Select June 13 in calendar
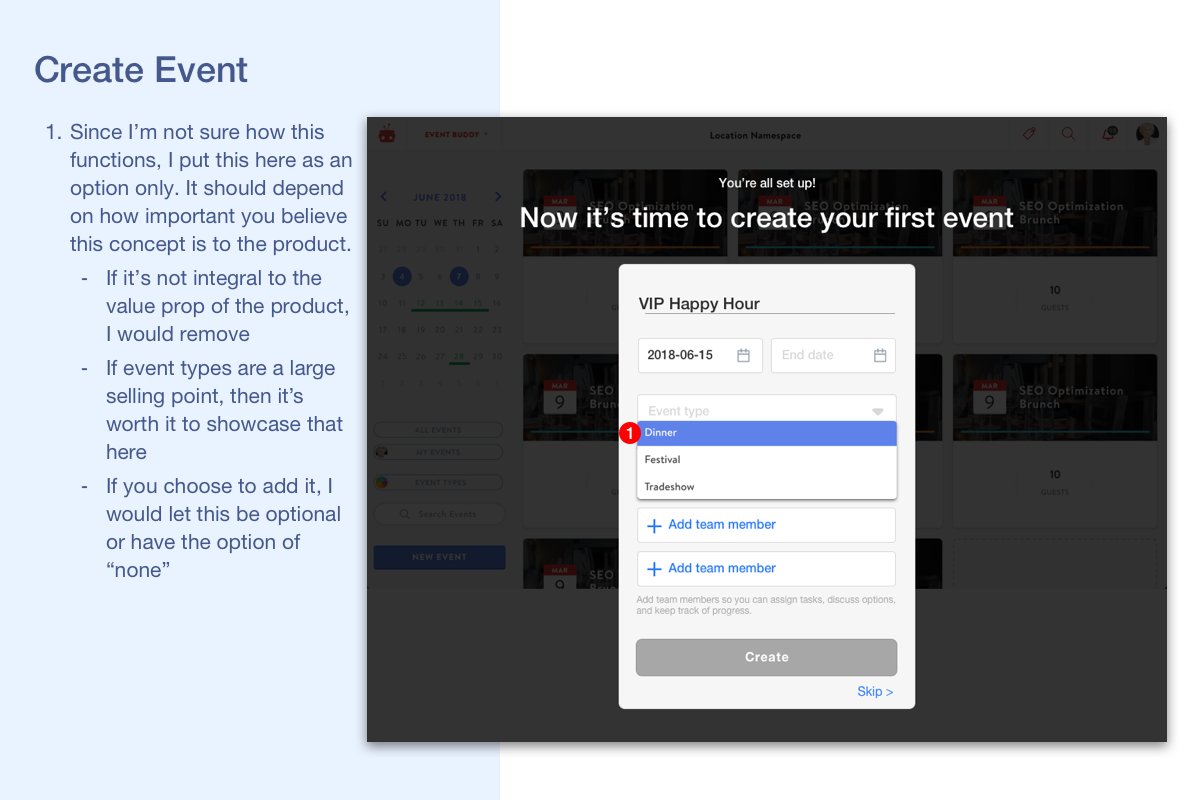Image resolution: width=1200 pixels, height=800 pixels. (440, 303)
